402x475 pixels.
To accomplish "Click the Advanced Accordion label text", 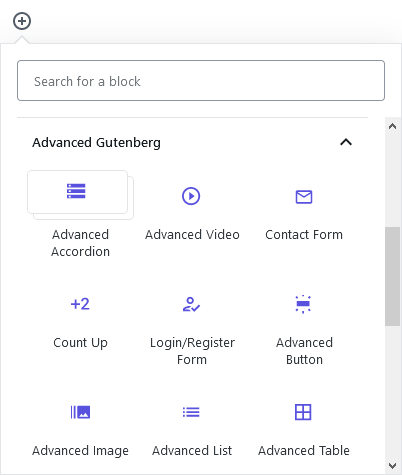I will [x=80, y=243].
